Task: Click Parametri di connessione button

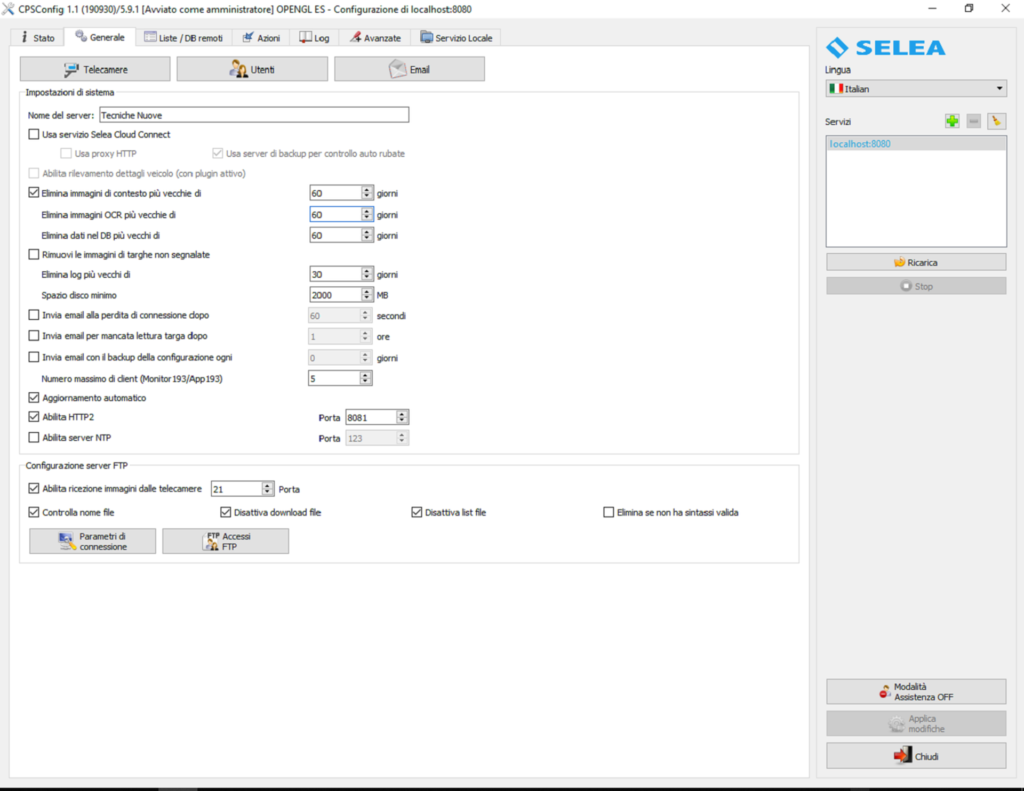Action: [92, 541]
